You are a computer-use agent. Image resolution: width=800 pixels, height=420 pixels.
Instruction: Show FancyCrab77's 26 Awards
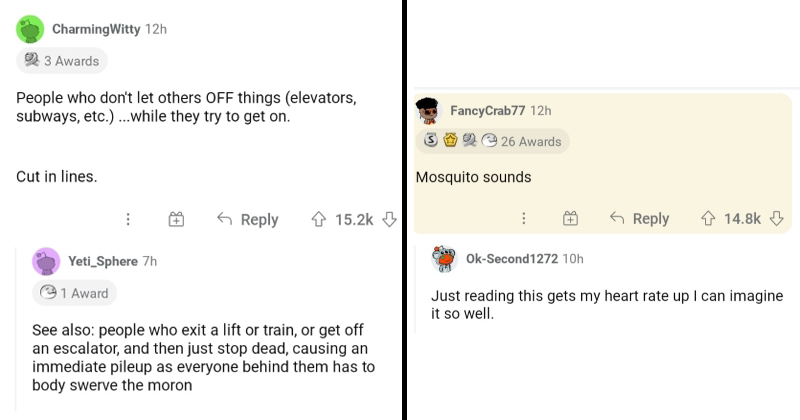coord(492,141)
